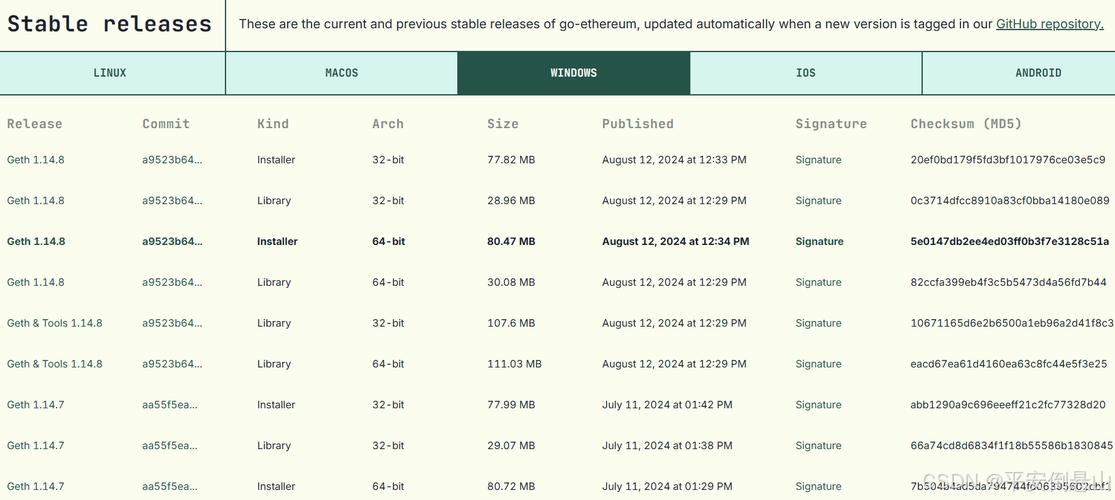Viewport: 1115px width, 500px height.
Task: Download Geth 1.14.8 32-bit Installer release
Action: point(36,160)
